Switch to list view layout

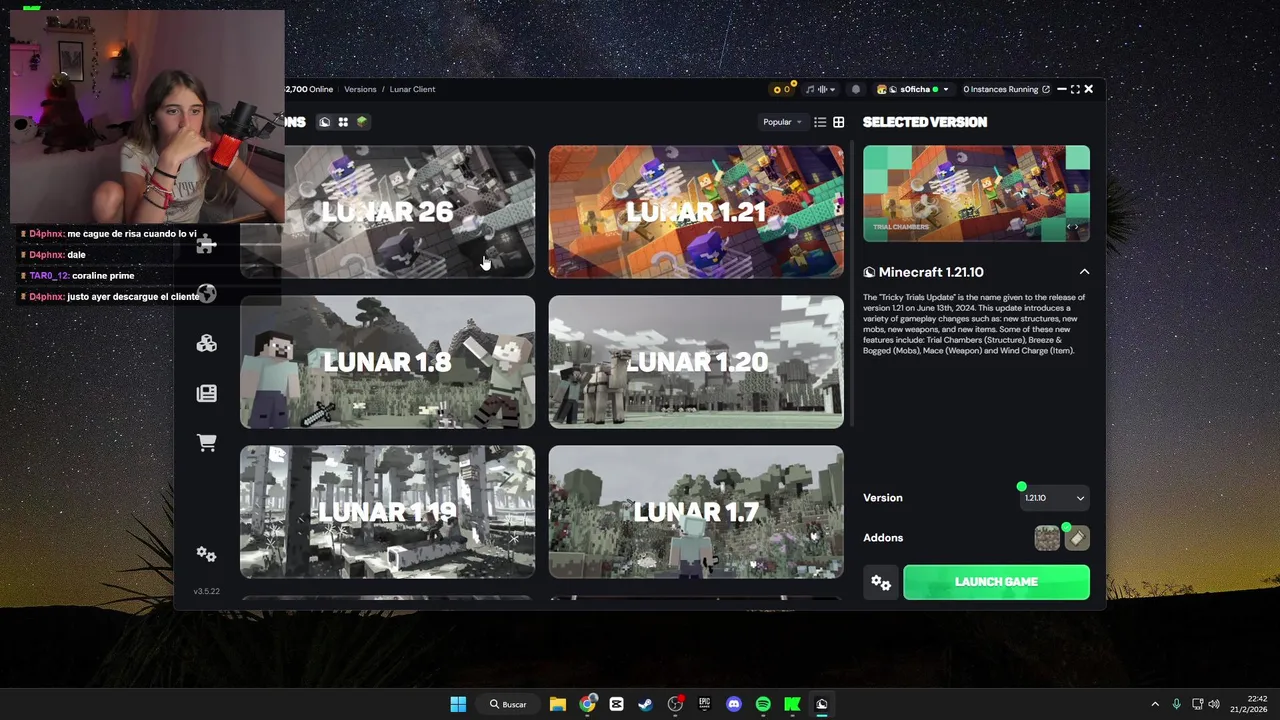[x=820, y=122]
